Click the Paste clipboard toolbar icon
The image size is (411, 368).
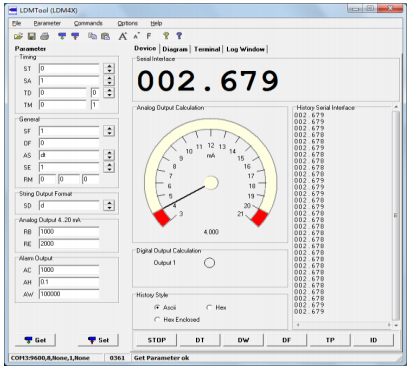[105, 36]
